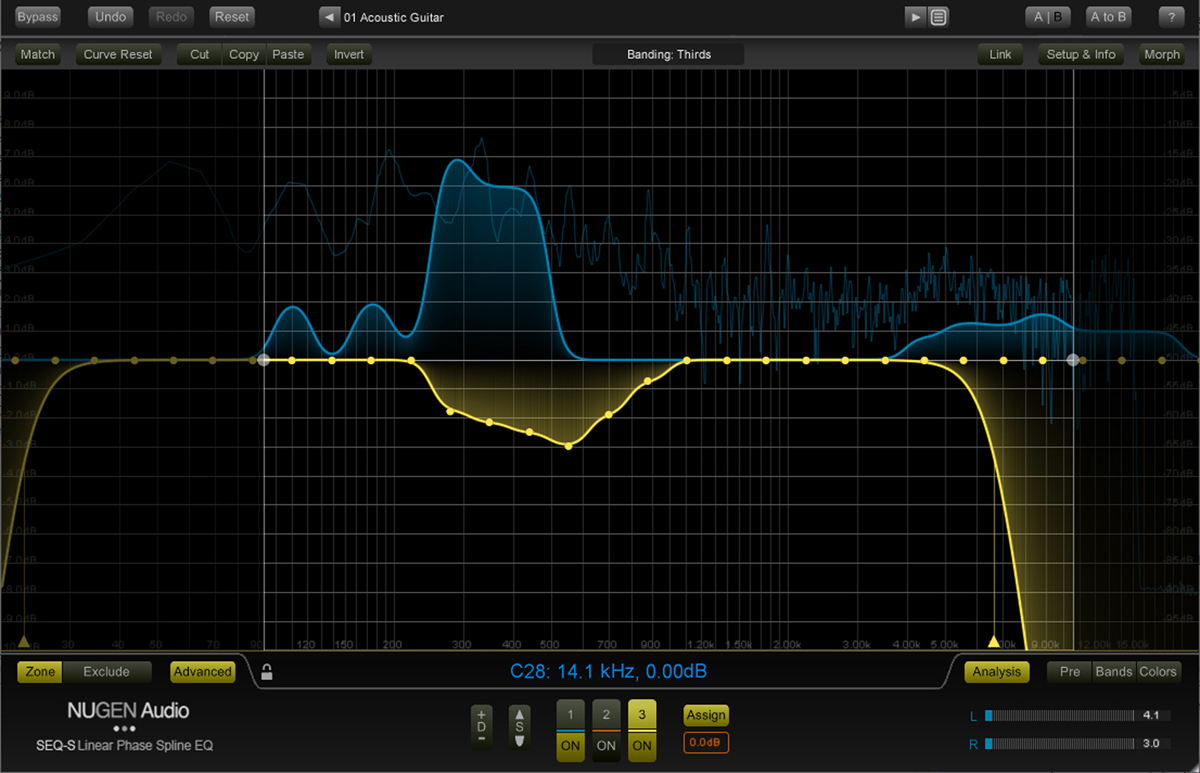
Task: Switch to the Bands tab
Action: coord(1113,672)
